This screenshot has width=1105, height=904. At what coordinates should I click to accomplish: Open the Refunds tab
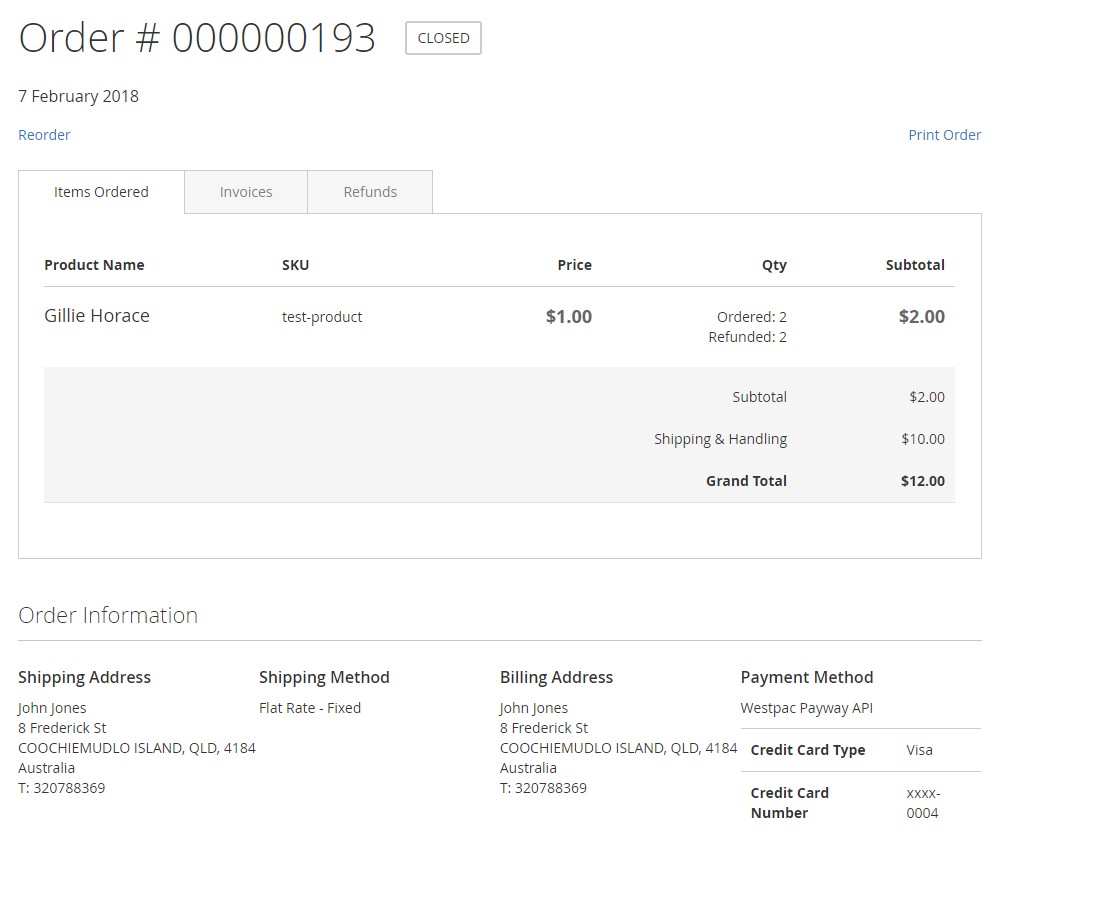click(x=370, y=192)
